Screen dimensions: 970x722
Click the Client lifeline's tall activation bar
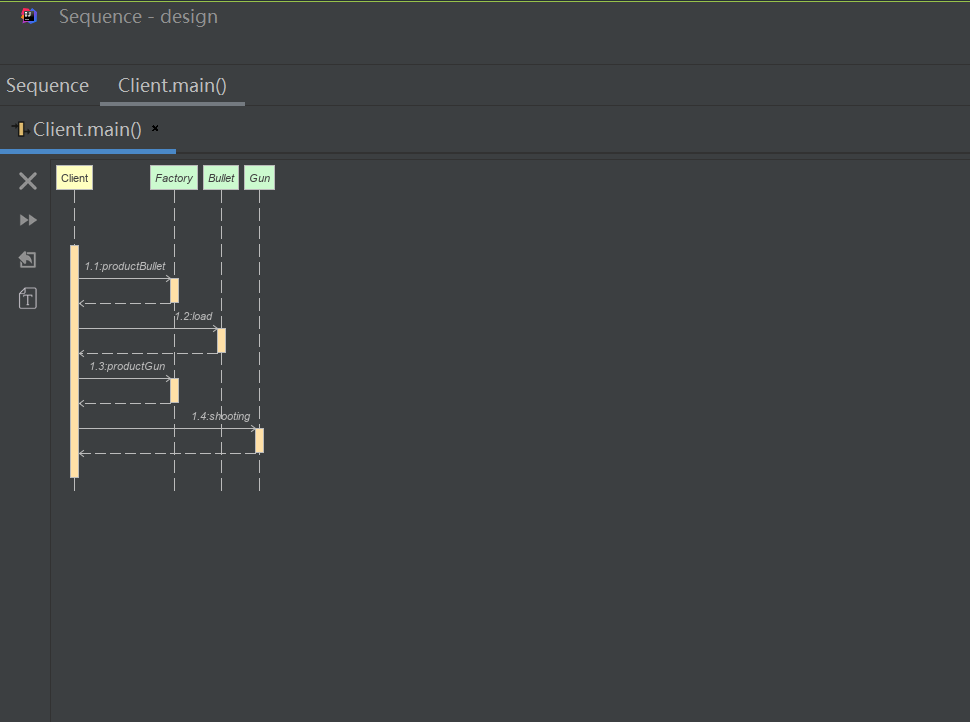tap(74, 360)
